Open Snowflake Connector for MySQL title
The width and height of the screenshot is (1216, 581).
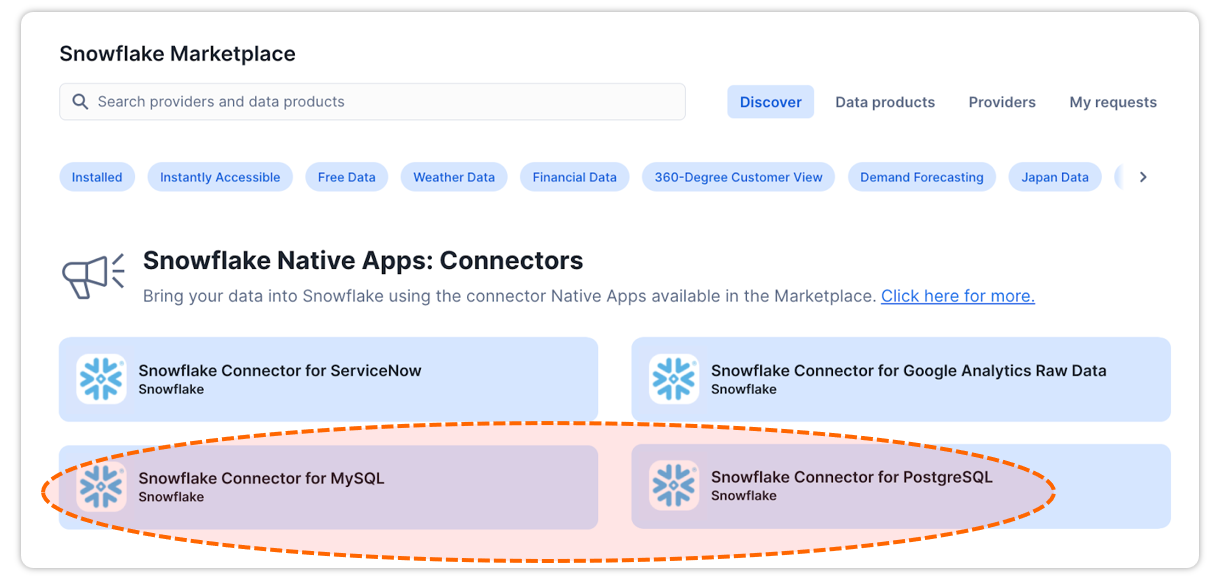[261, 478]
